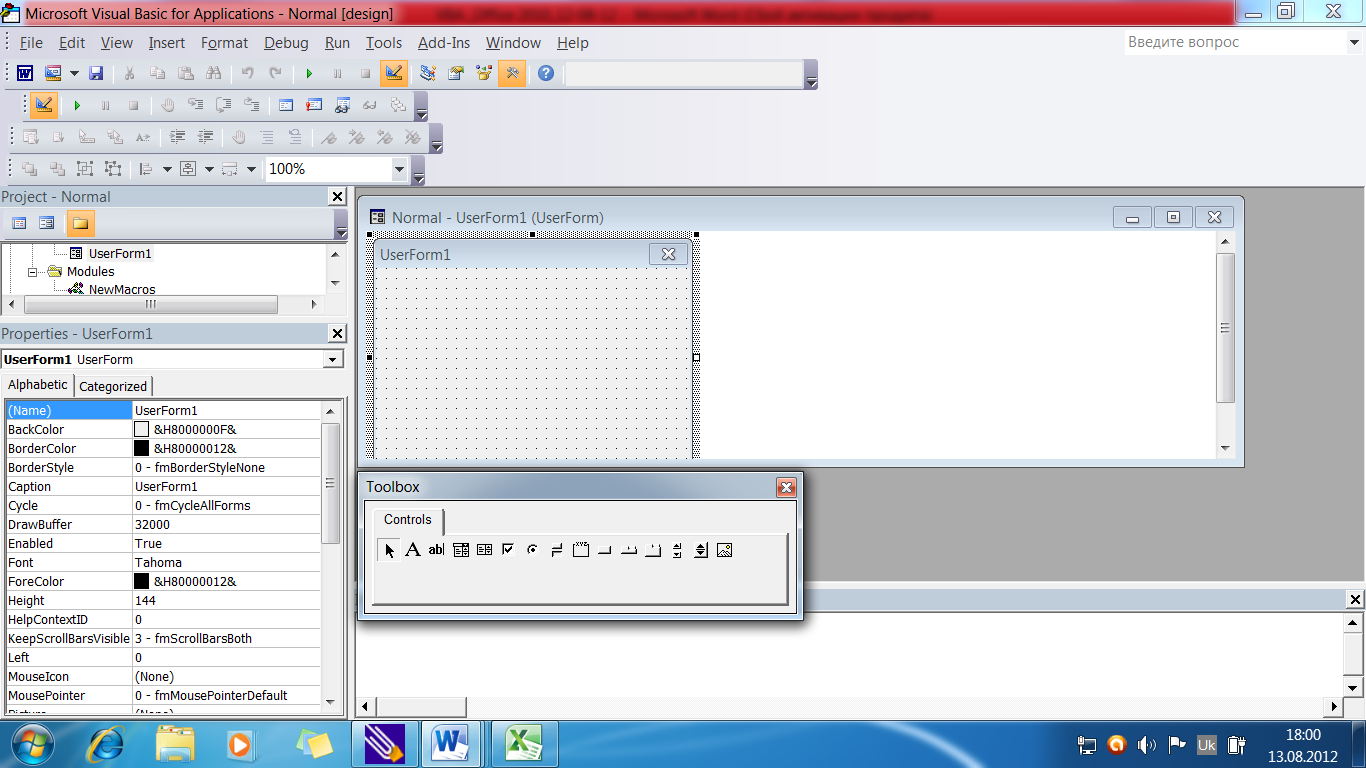Select NewMacros module in project tree
The image size is (1366, 768).
pos(122,290)
